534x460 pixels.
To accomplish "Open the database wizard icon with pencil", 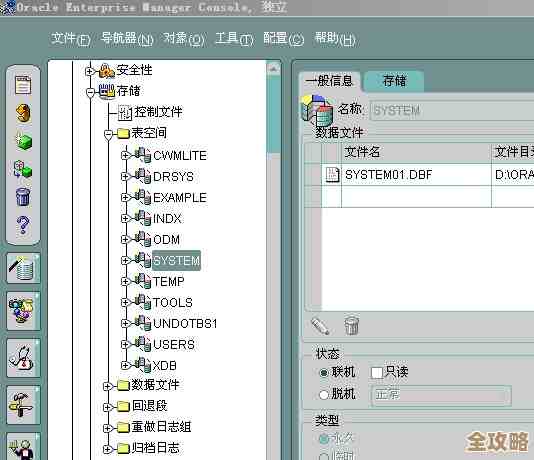I will (x=23, y=268).
